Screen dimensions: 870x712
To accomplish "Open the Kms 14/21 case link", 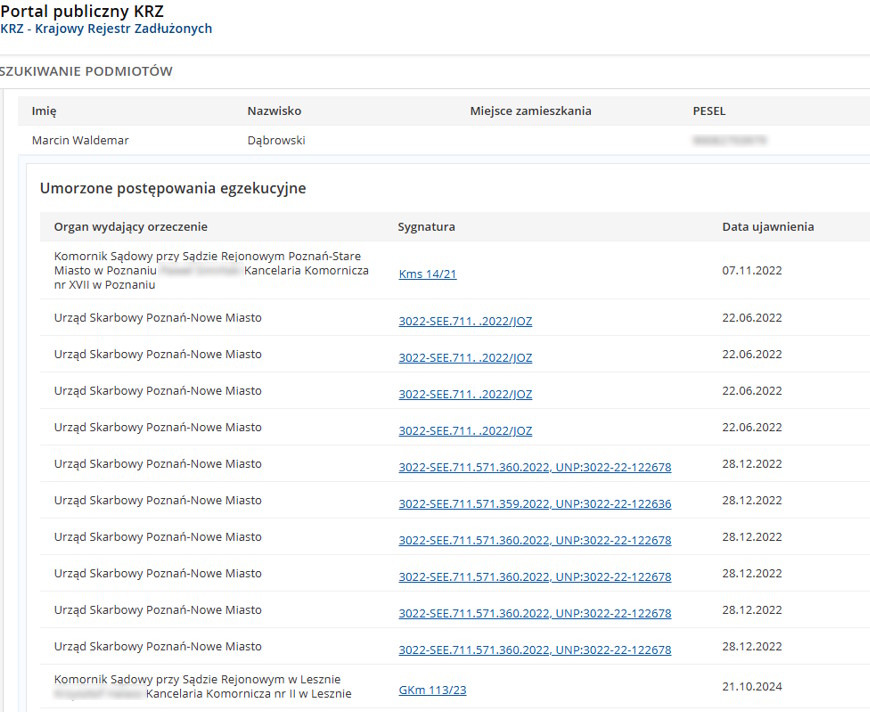I will point(427,274).
